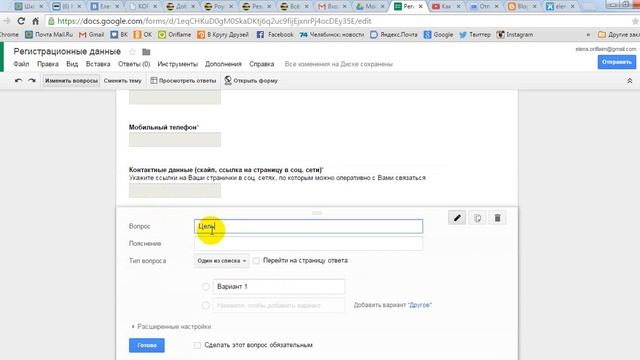Expand 'Расширенные настройки'
Screen dimensions: 640x360
(x=171, y=327)
